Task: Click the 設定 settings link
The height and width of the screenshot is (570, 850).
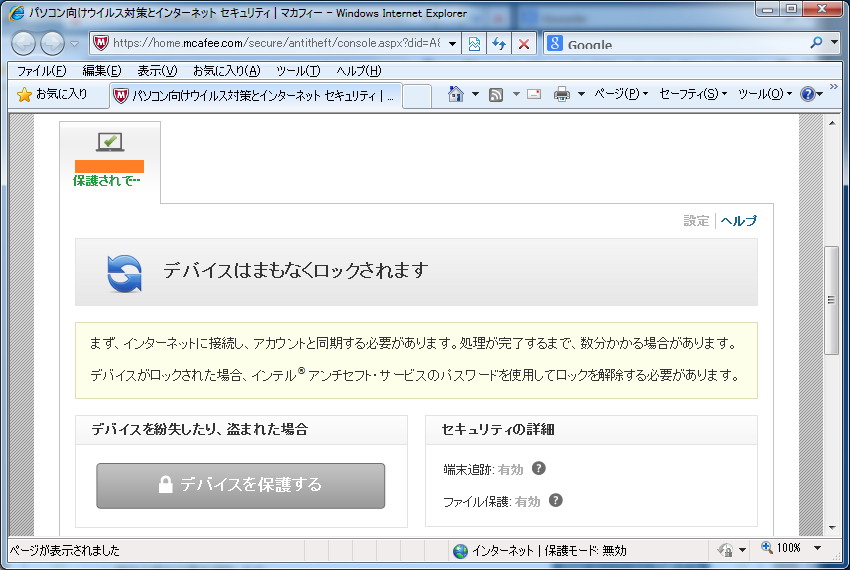Action: tap(696, 221)
